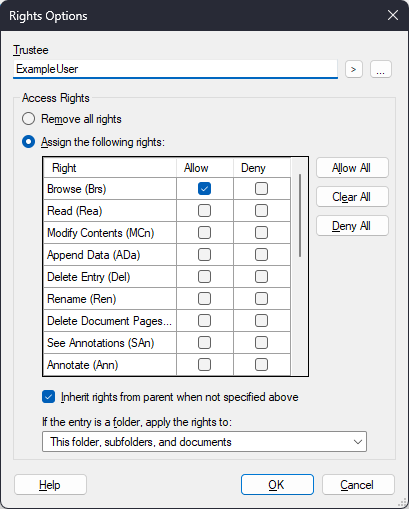The width and height of the screenshot is (409, 509).
Task: Select 'Remove all rights' radio option
Action: [28, 119]
